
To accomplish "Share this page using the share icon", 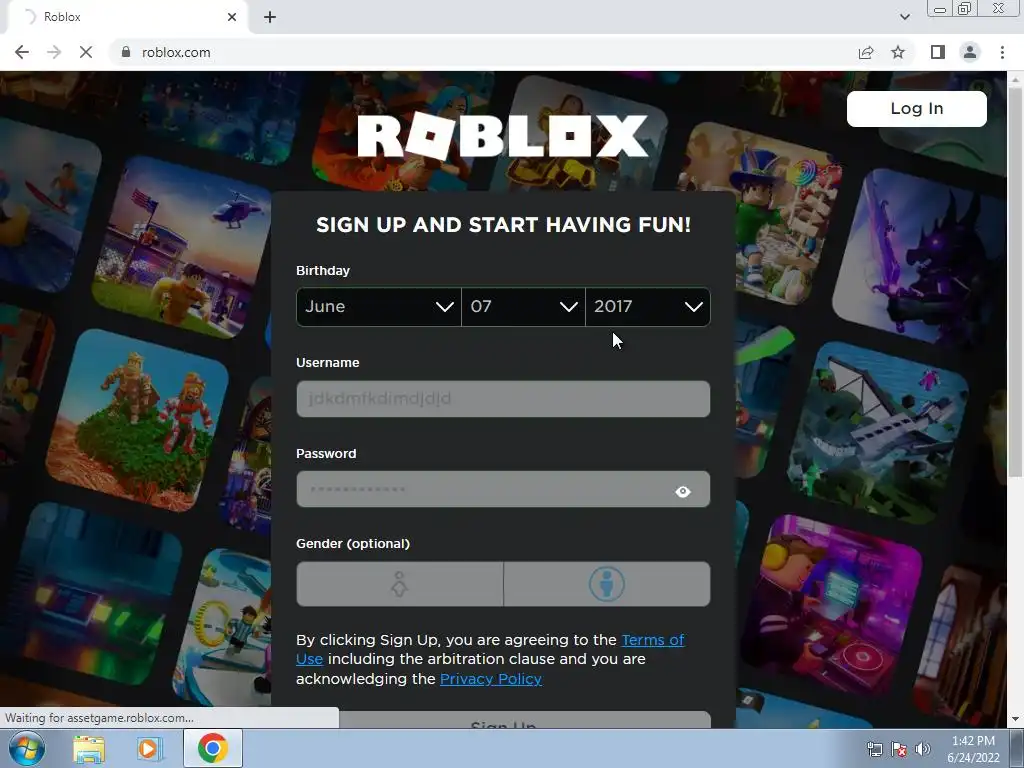I will pyautogui.click(x=866, y=52).
